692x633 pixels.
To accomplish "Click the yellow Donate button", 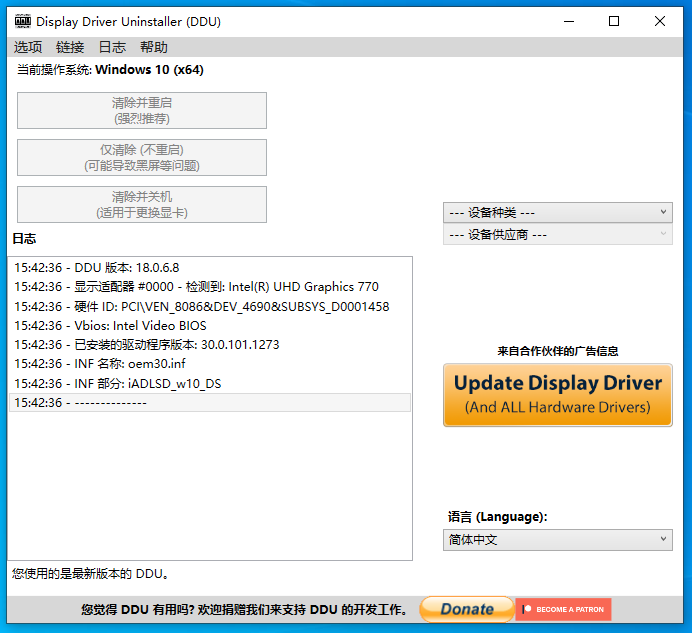I will tap(466, 609).
